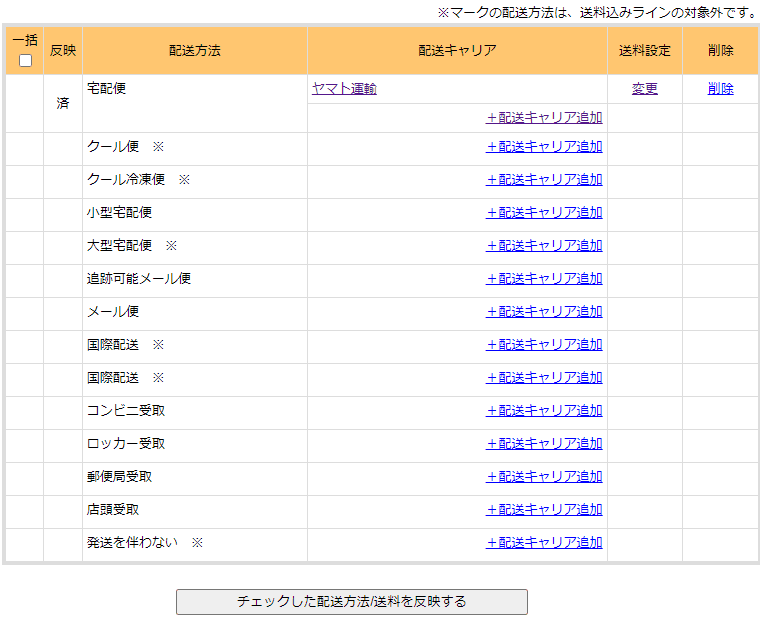The width and height of the screenshot is (760, 626).
Task: Add delivery carrier for 店頭受取
Action: pyautogui.click(x=544, y=509)
